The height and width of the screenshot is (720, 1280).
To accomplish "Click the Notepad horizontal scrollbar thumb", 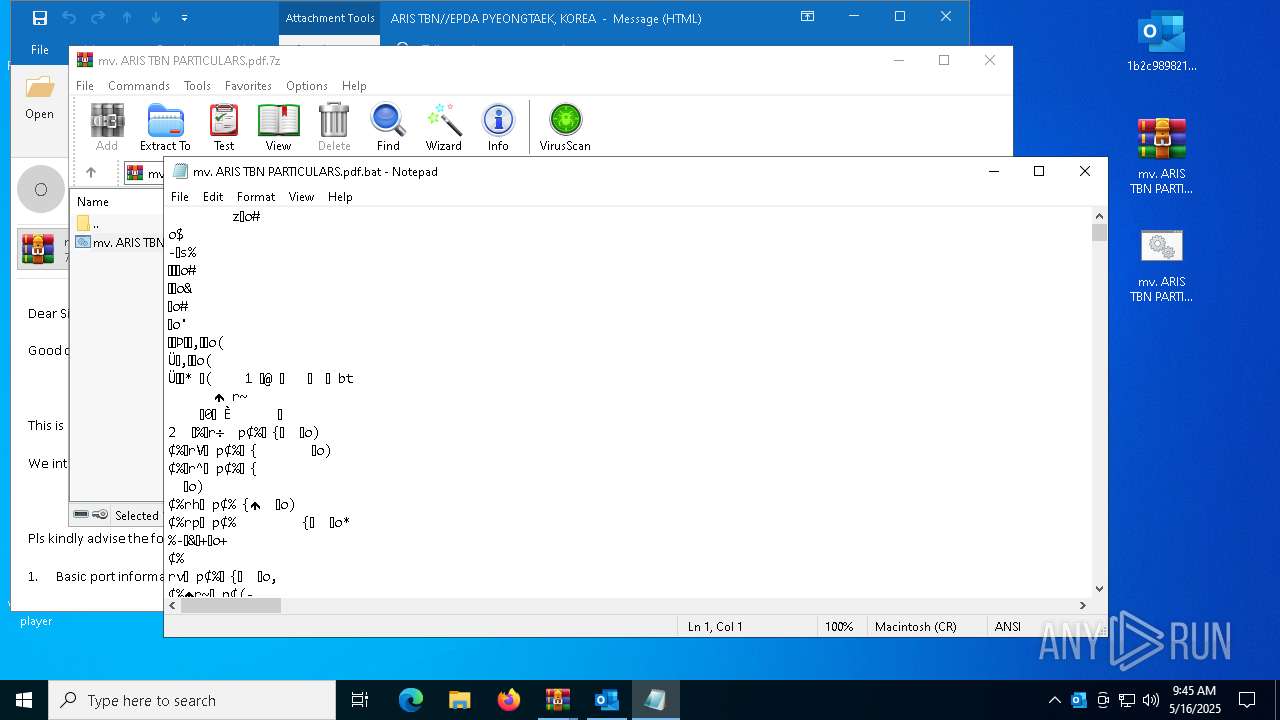I will click(230, 605).
